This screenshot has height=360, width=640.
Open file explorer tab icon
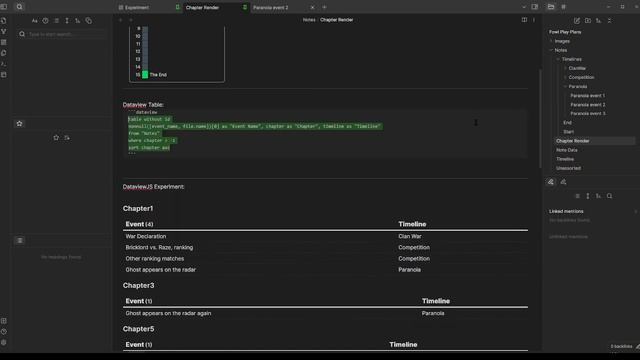pos(551,7)
